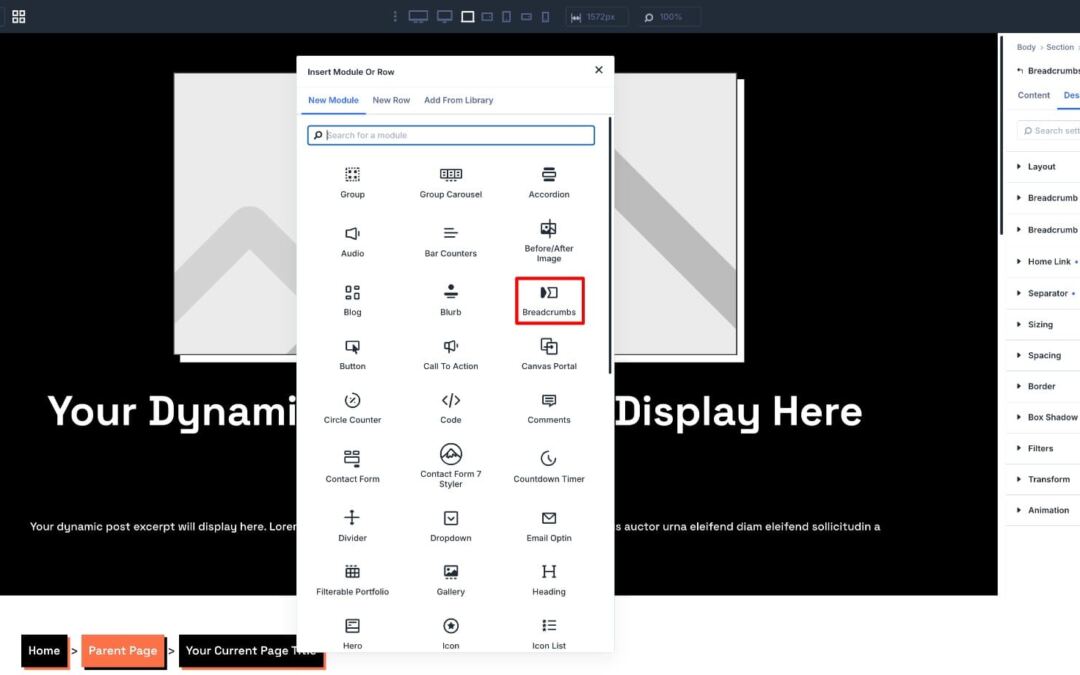Go back using the arrow beside Breadcrumbs title
This screenshot has width=1080, height=675.
pyautogui.click(x=1019, y=70)
